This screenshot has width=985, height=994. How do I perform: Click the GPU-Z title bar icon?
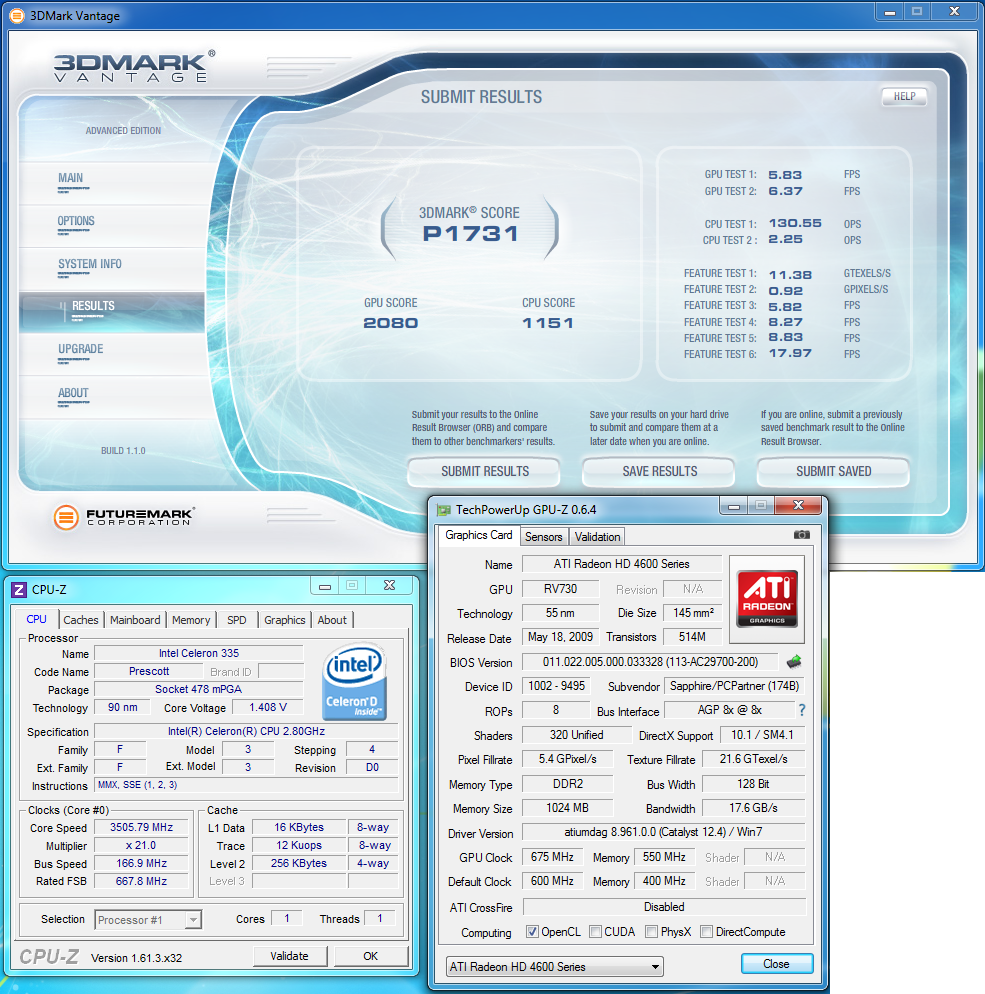tap(444, 510)
